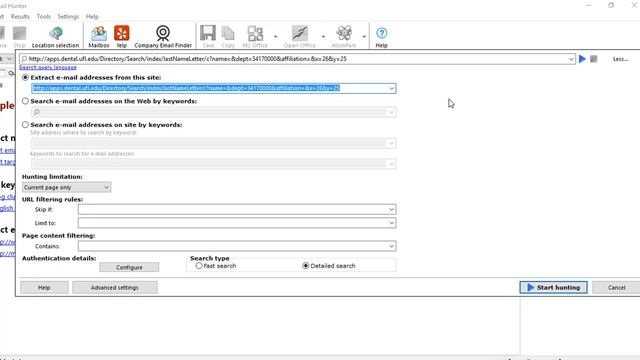Click the Start hunting button
The image size is (640, 360).
point(553,287)
